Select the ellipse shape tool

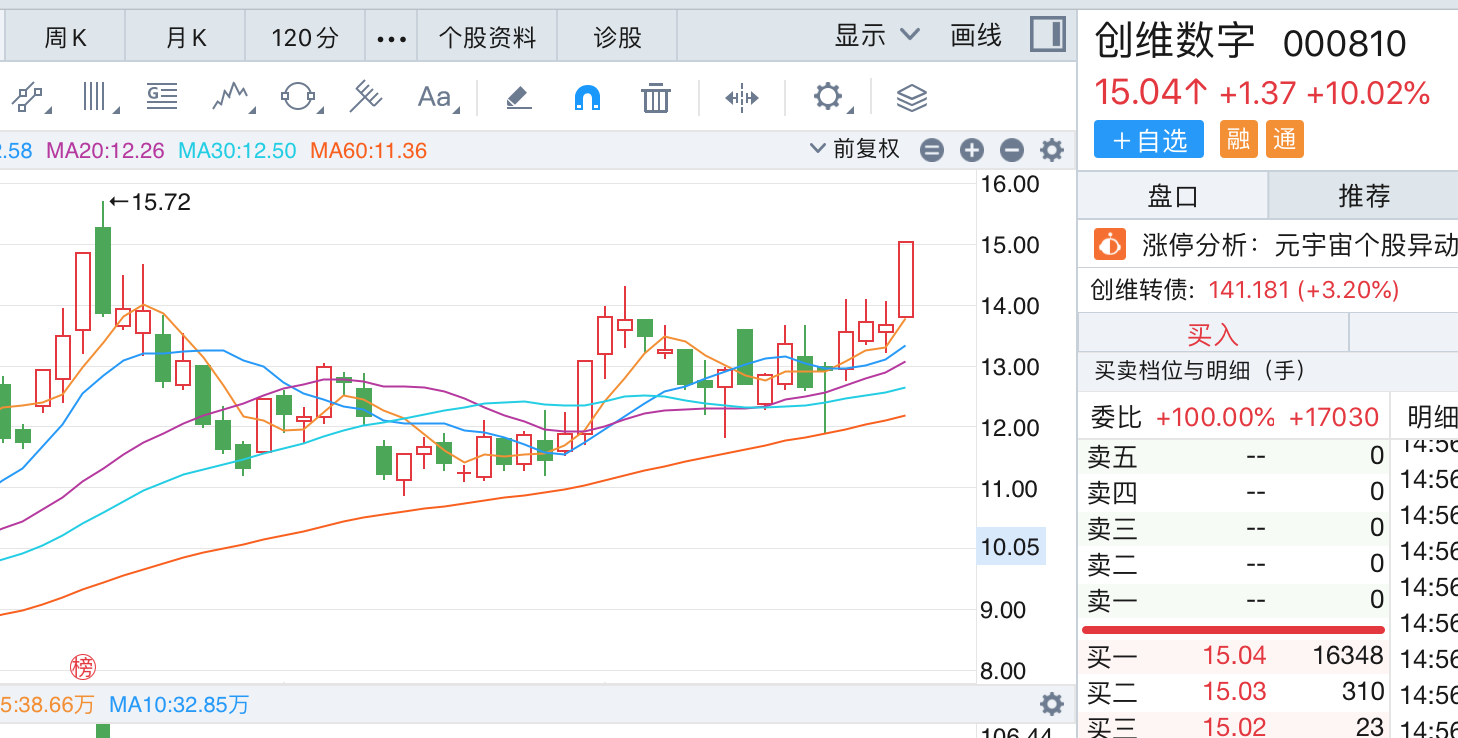(298, 97)
